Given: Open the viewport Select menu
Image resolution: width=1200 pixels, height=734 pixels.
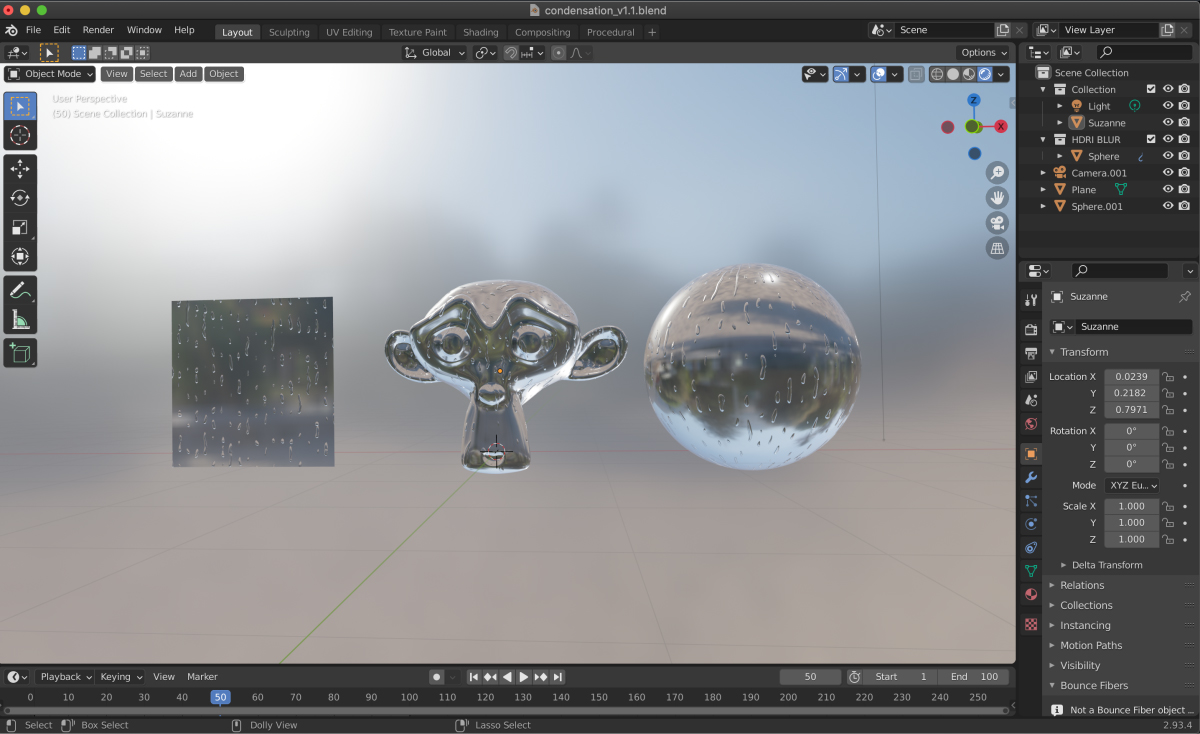Looking at the screenshot, I should tap(153, 74).
